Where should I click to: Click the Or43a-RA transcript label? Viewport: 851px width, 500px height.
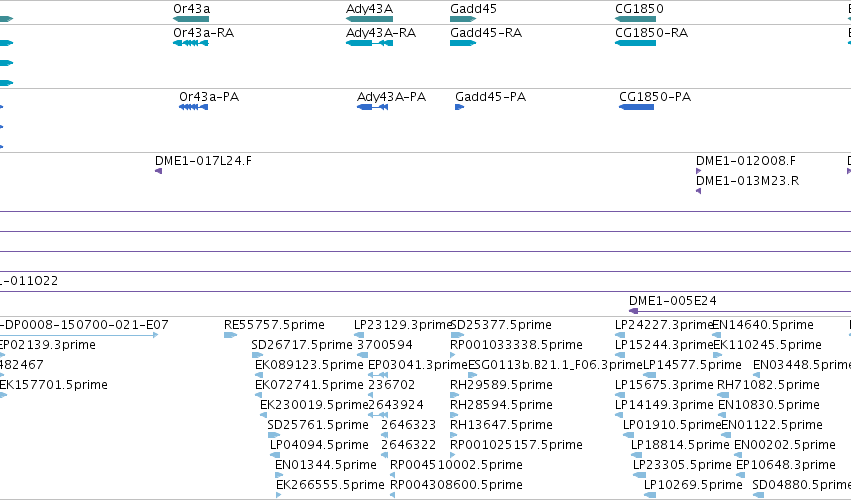[204, 33]
